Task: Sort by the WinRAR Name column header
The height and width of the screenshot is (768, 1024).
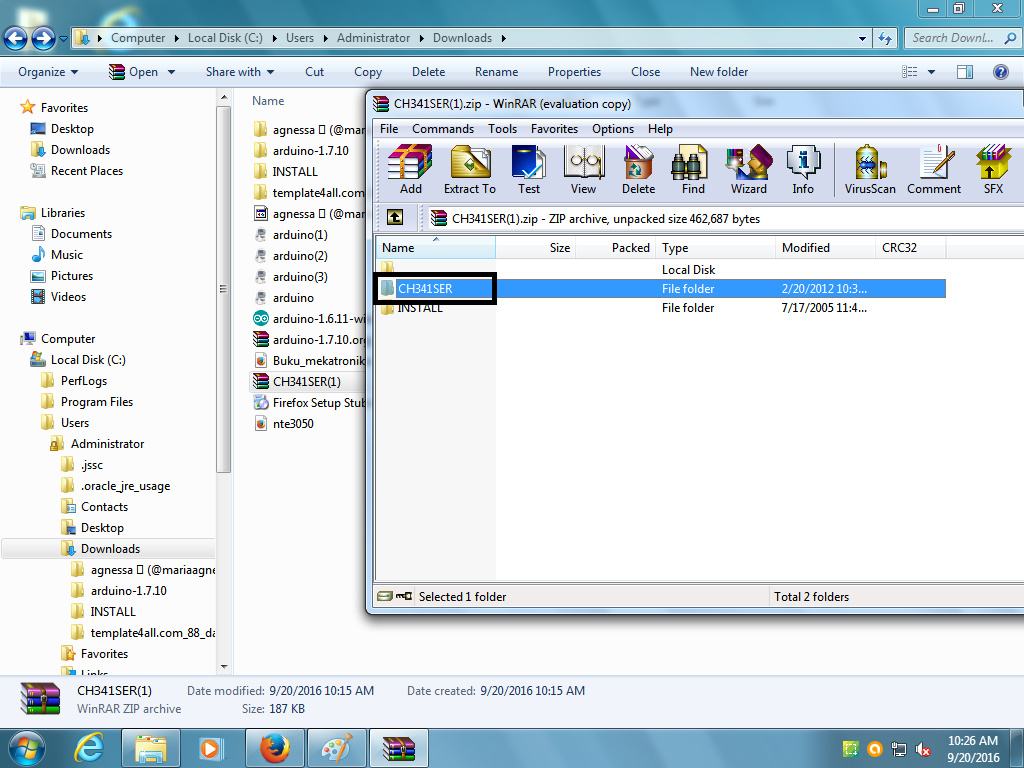Action: [435, 248]
